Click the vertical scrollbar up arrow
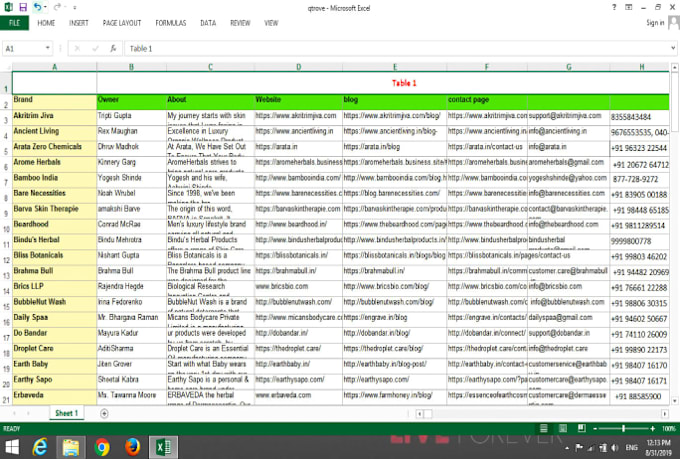The image size is (680, 459). coord(674,68)
